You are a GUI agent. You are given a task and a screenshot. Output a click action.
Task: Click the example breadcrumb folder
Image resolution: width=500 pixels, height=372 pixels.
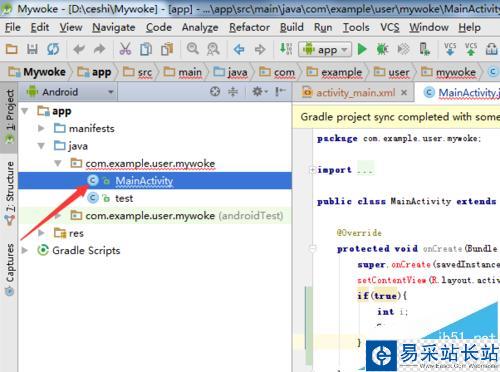point(334,72)
